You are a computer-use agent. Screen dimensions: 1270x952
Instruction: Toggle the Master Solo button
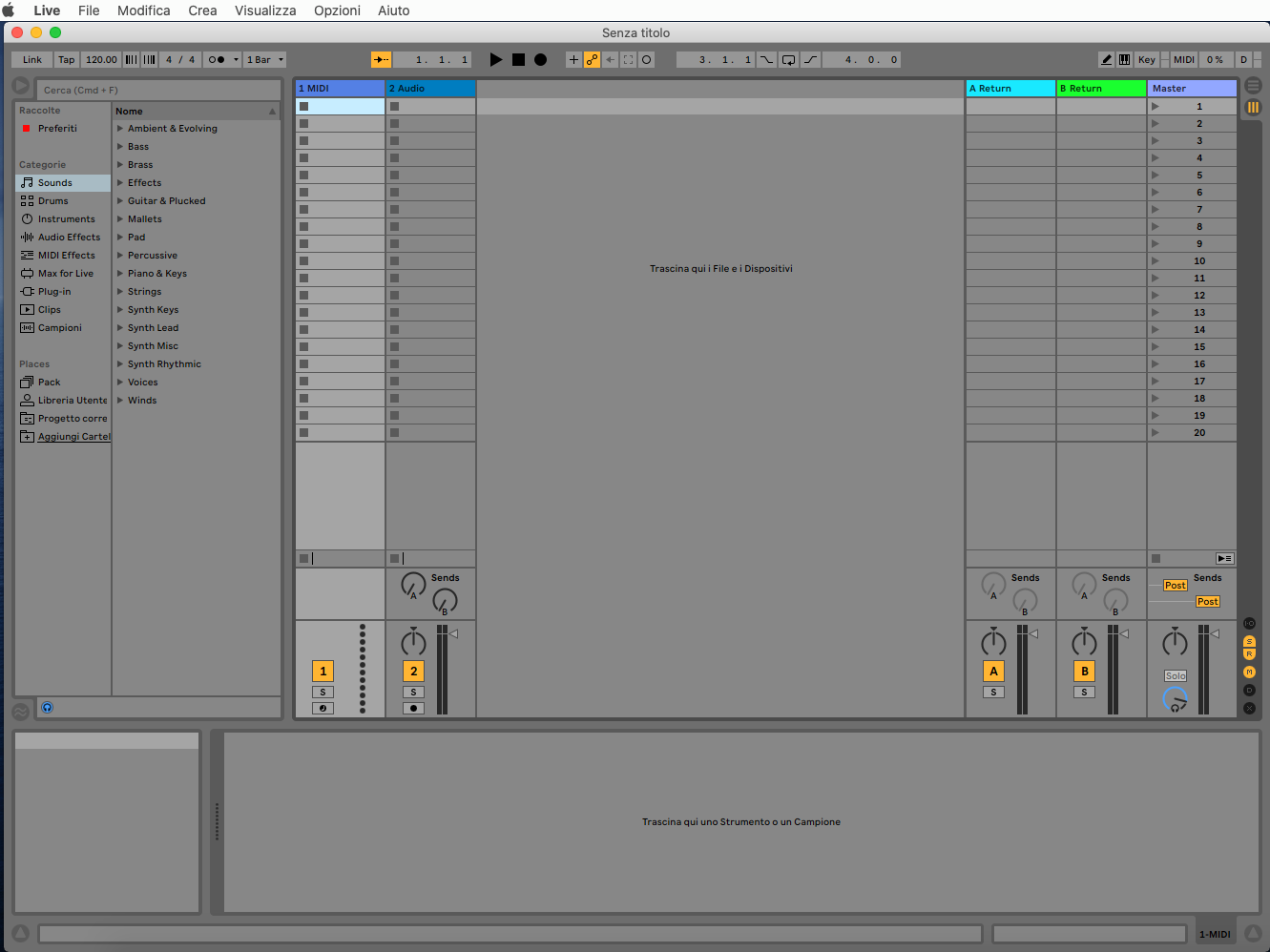click(x=1176, y=676)
